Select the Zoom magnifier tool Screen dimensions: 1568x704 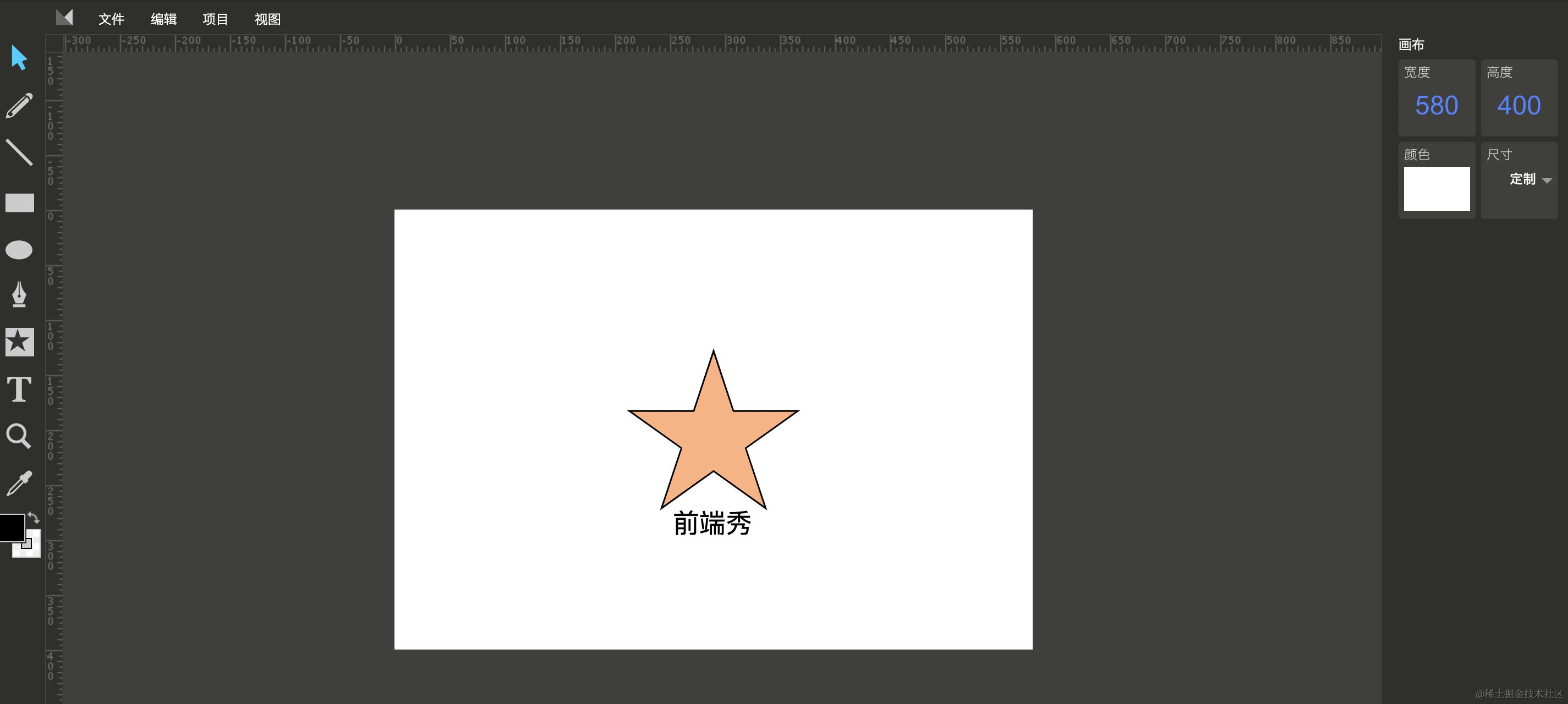[x=18, y=436]
